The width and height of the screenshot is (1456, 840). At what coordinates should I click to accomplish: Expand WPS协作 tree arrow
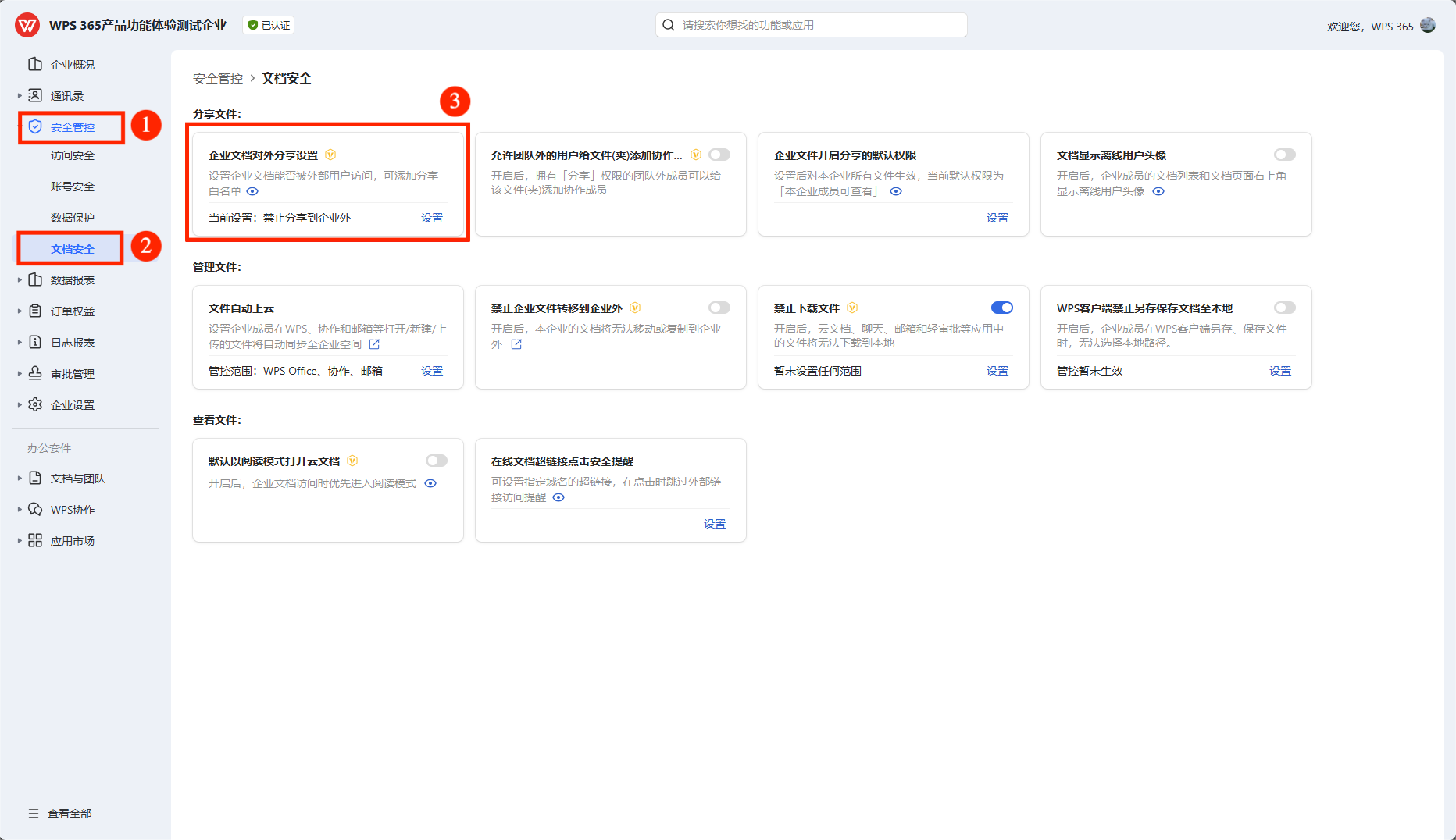point(20,509)
